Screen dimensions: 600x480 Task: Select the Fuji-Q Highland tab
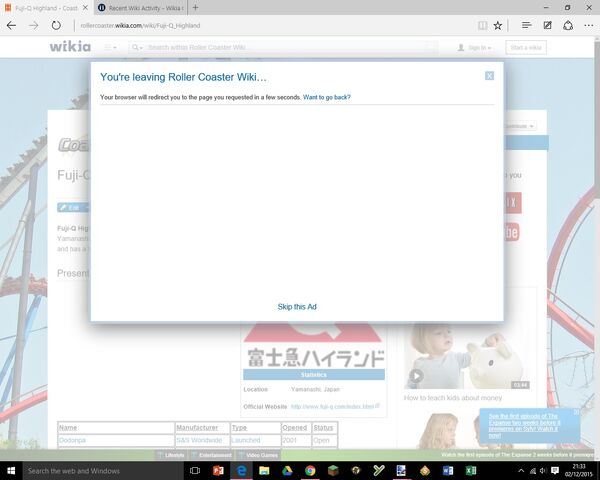[x=43, y=8]
